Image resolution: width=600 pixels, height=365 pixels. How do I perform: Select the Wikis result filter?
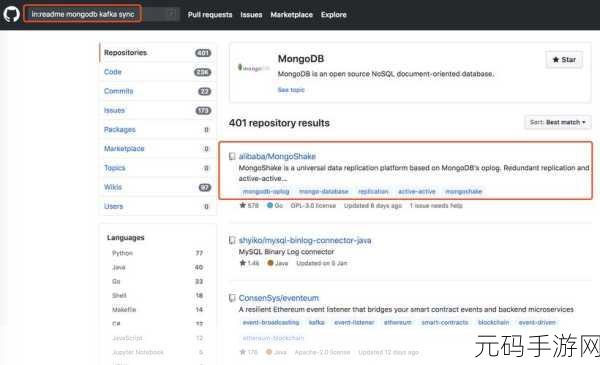point(157,187)
